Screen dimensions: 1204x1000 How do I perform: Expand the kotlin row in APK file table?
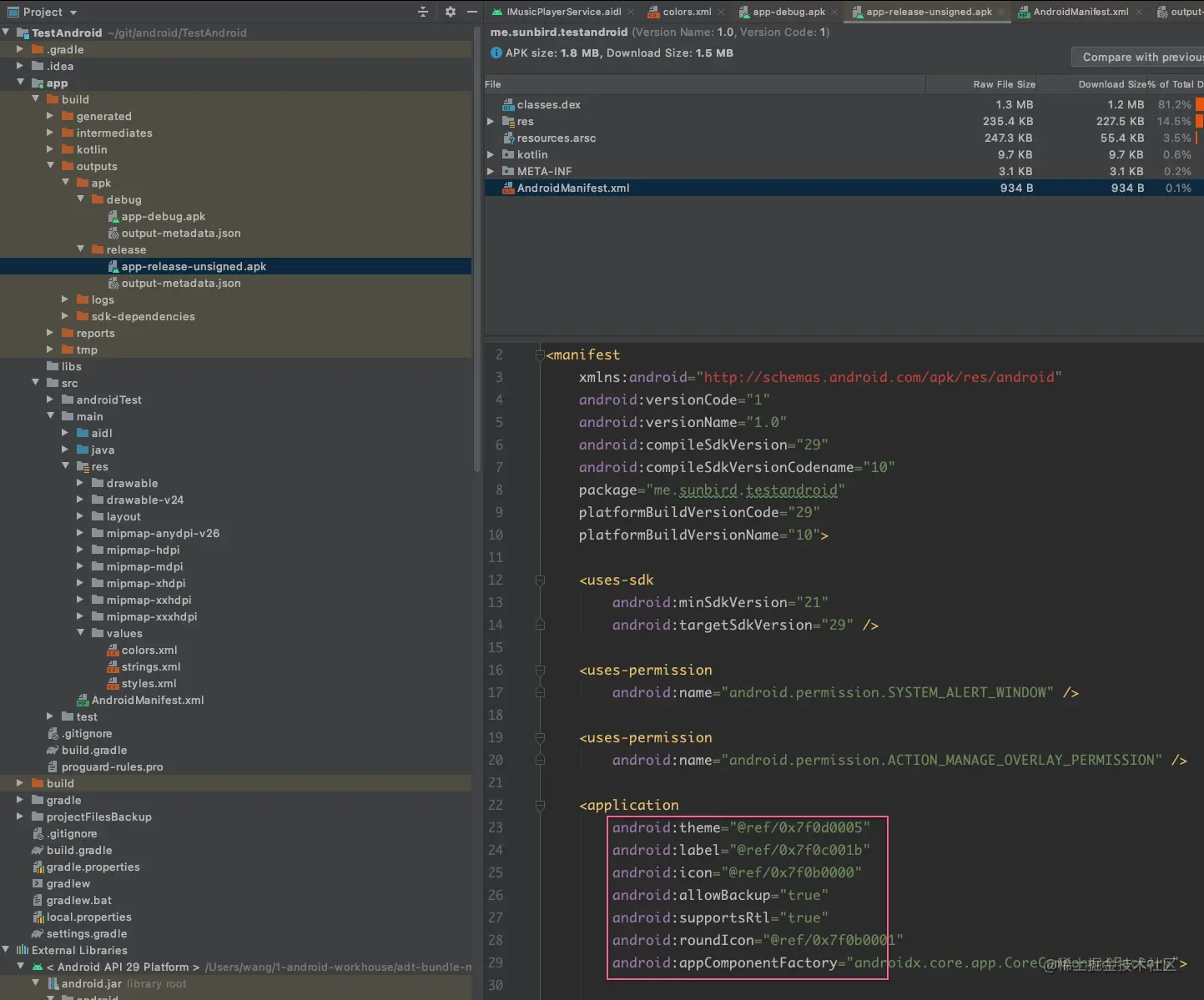(491, 154)
